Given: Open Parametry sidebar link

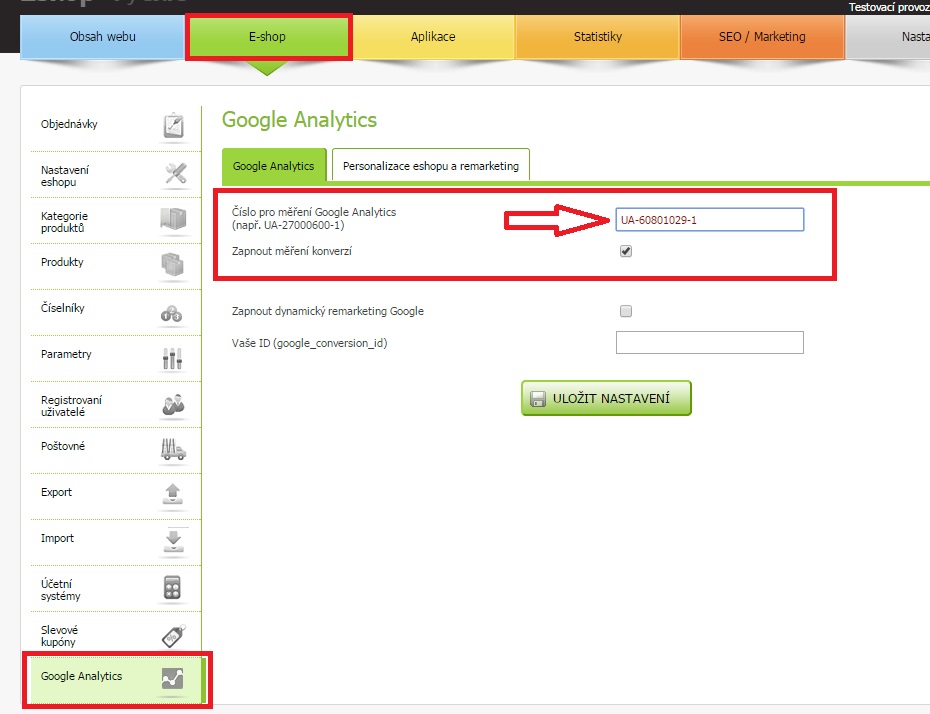Looking at the screenshot, I should pos(66,354).
